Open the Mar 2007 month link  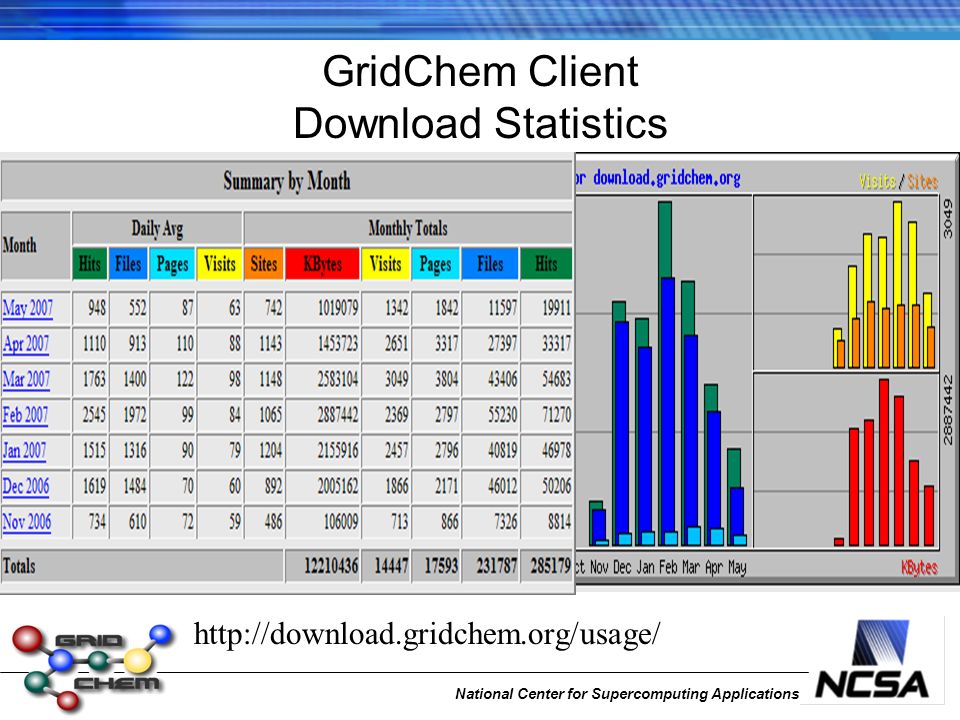26,379
